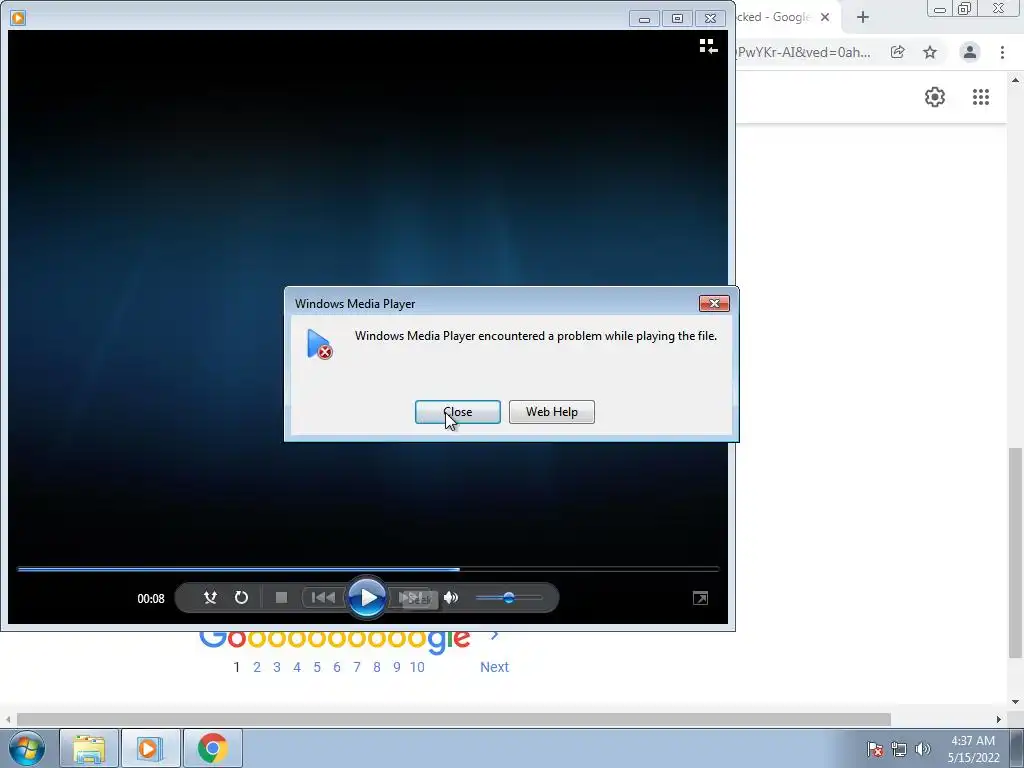Click the horizontal scrollbar in Chrome
This screenshot has height=768, width=1024.
tap(454, 719)
